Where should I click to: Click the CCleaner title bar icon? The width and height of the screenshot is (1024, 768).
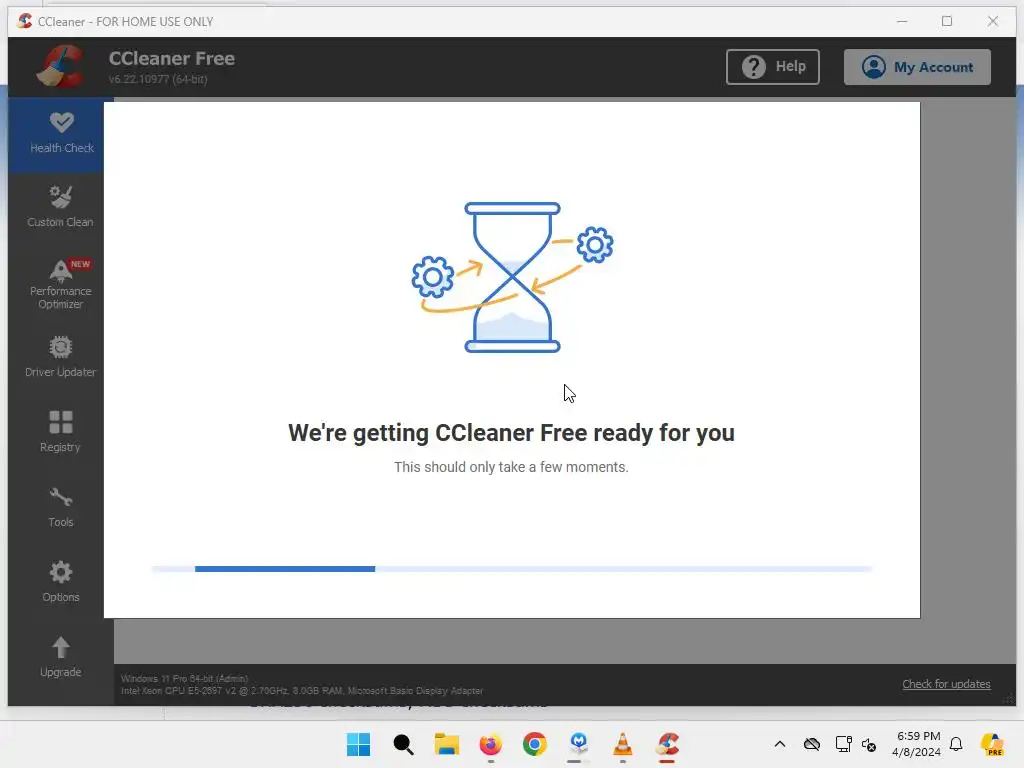(x=25, y=21)
